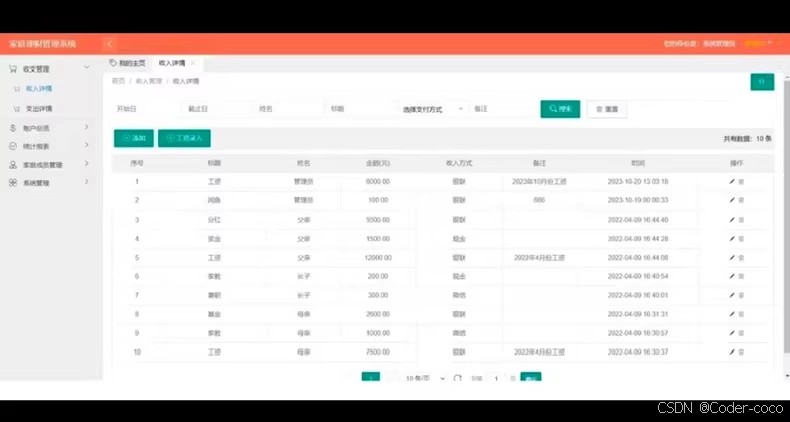Close the 收入详情 tab with its x
Viewport: 790px width, 422px height.
pos(193,63)
